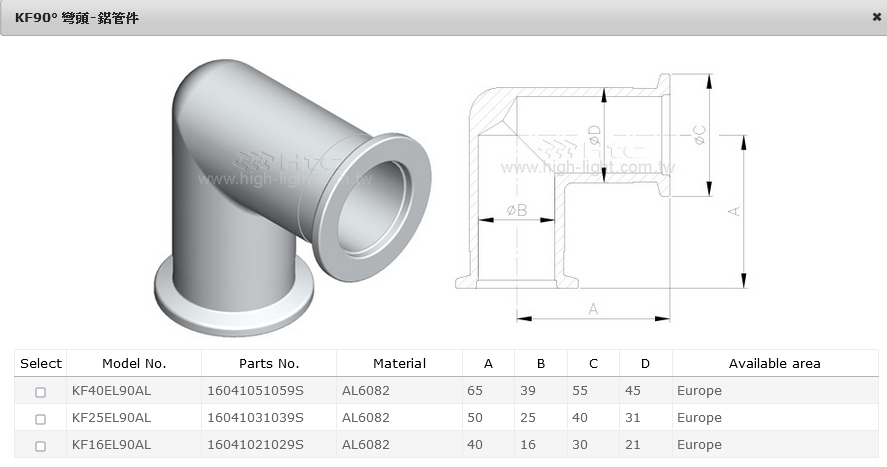Check the box for model KF40EL90AL
This screenshot has height=467, width=887.
41,392
